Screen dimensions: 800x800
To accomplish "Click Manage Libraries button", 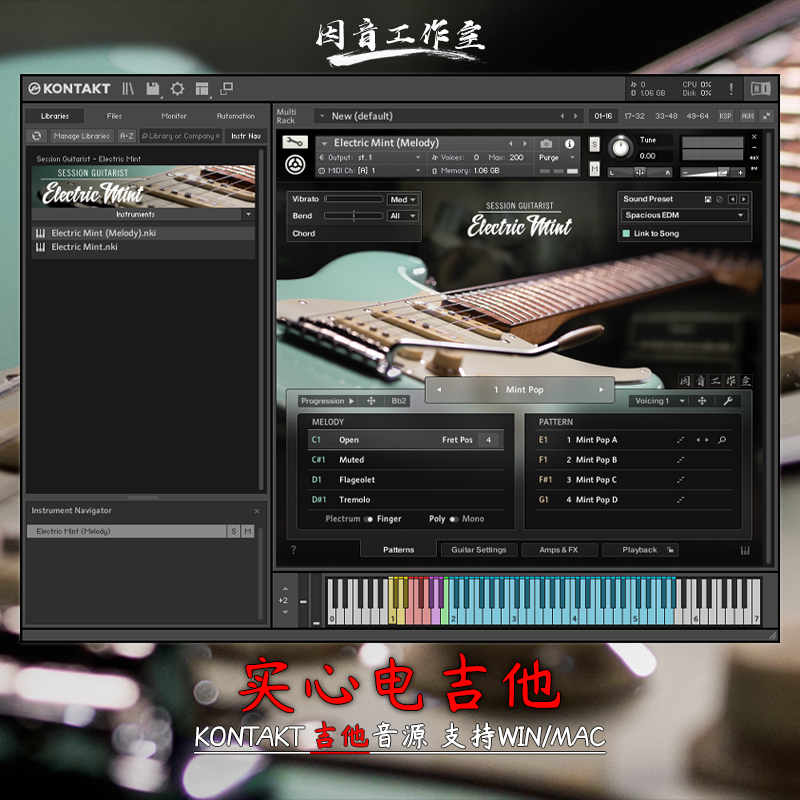I will [82, 136].
